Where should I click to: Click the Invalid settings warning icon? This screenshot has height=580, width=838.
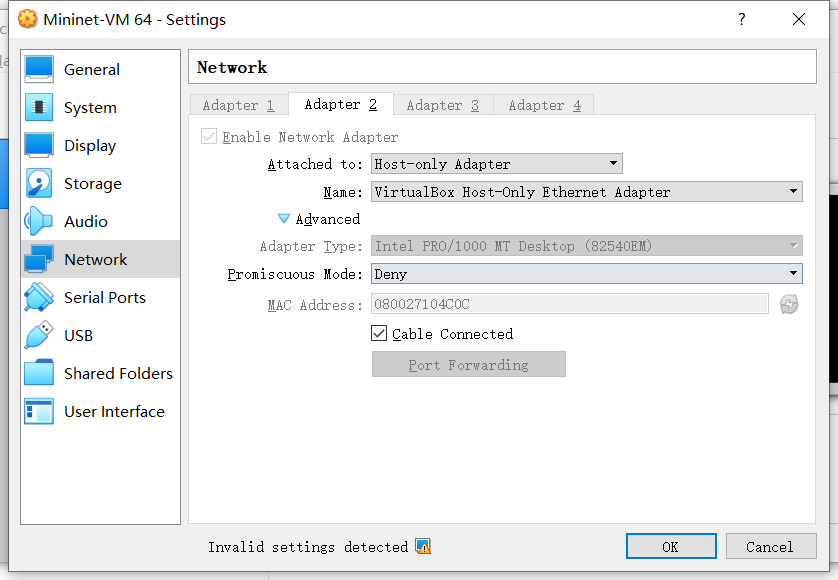(423, 546)
